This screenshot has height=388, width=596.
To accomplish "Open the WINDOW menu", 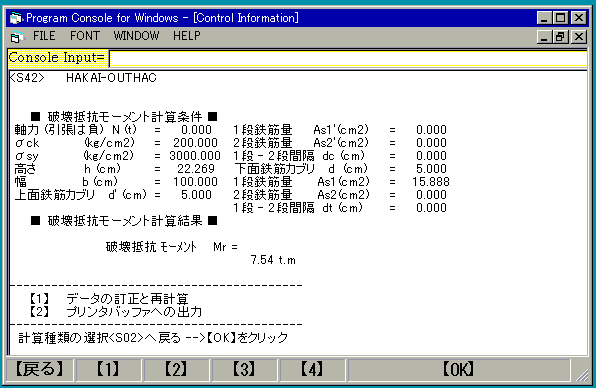I will tap(136, 36).
